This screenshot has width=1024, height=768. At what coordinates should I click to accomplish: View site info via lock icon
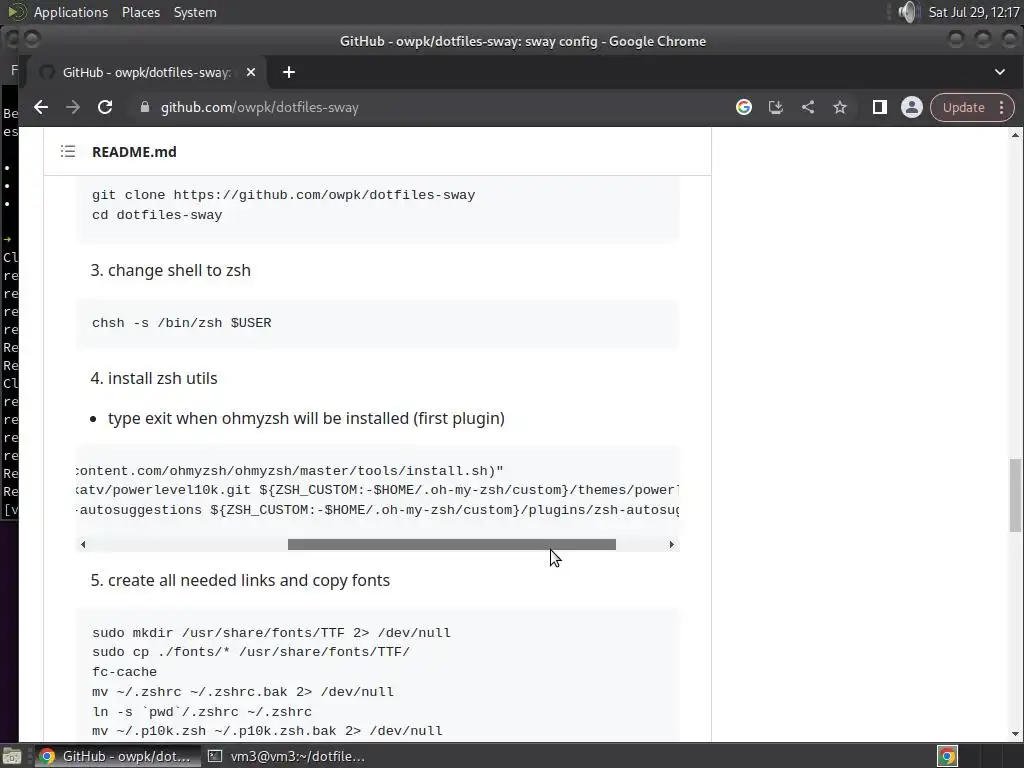click(x=145, y=107)
